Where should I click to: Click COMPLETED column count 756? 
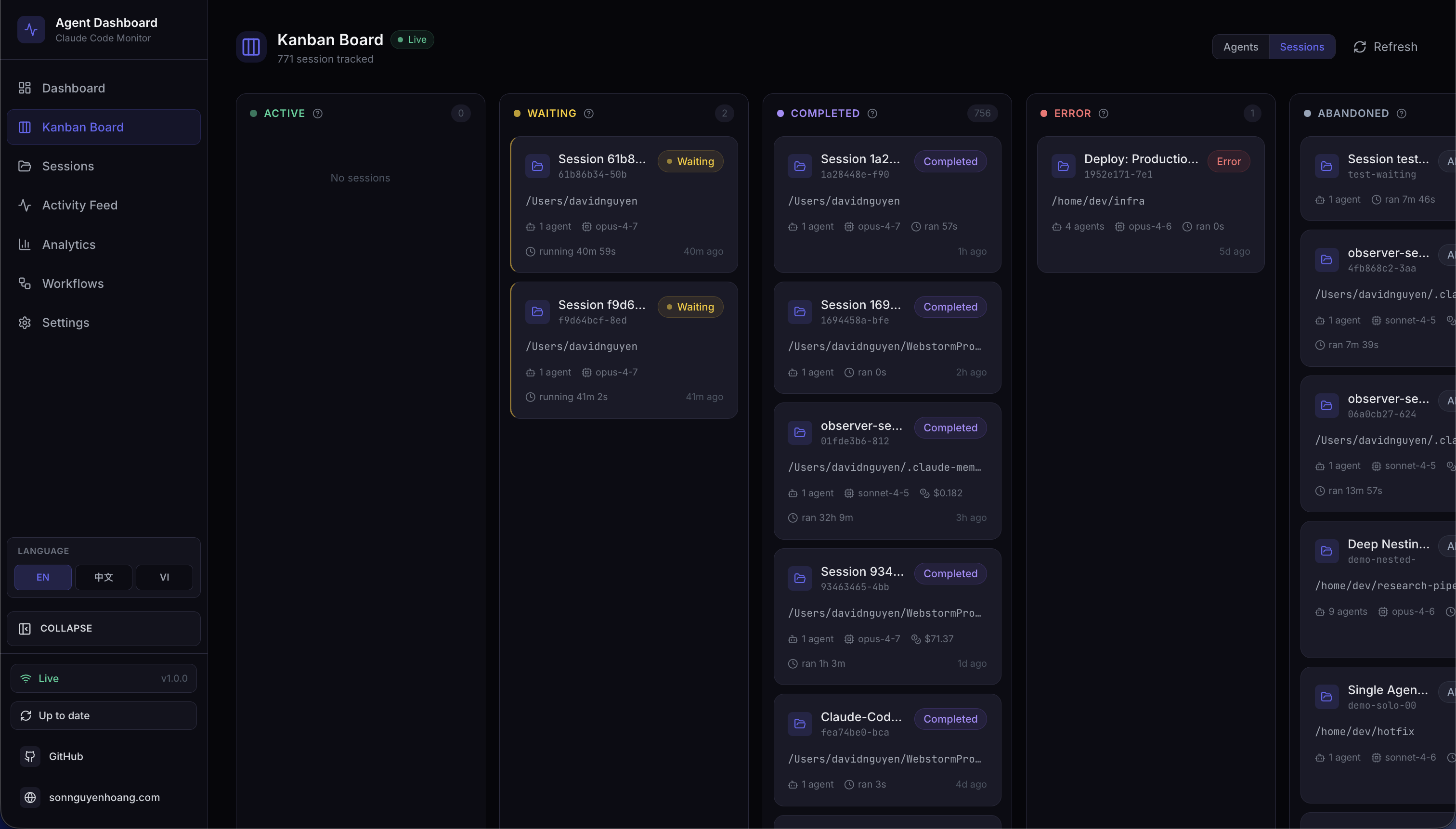(982, 113)
